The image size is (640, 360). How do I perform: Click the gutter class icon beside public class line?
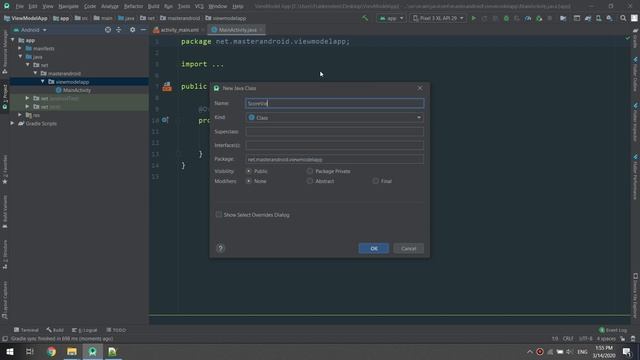pos(167,86)
